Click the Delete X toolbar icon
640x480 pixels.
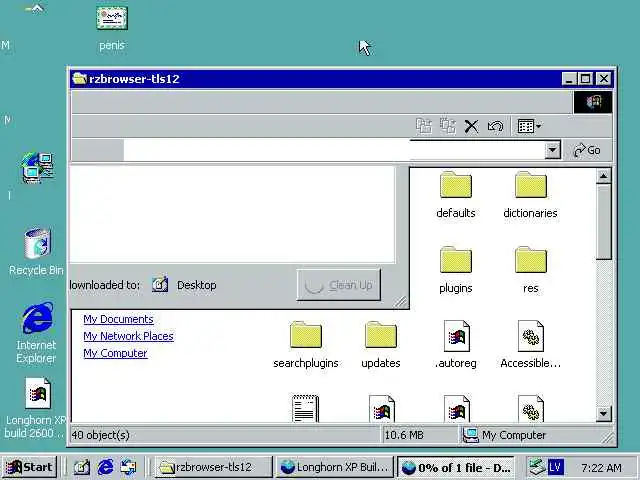[471, 127]
